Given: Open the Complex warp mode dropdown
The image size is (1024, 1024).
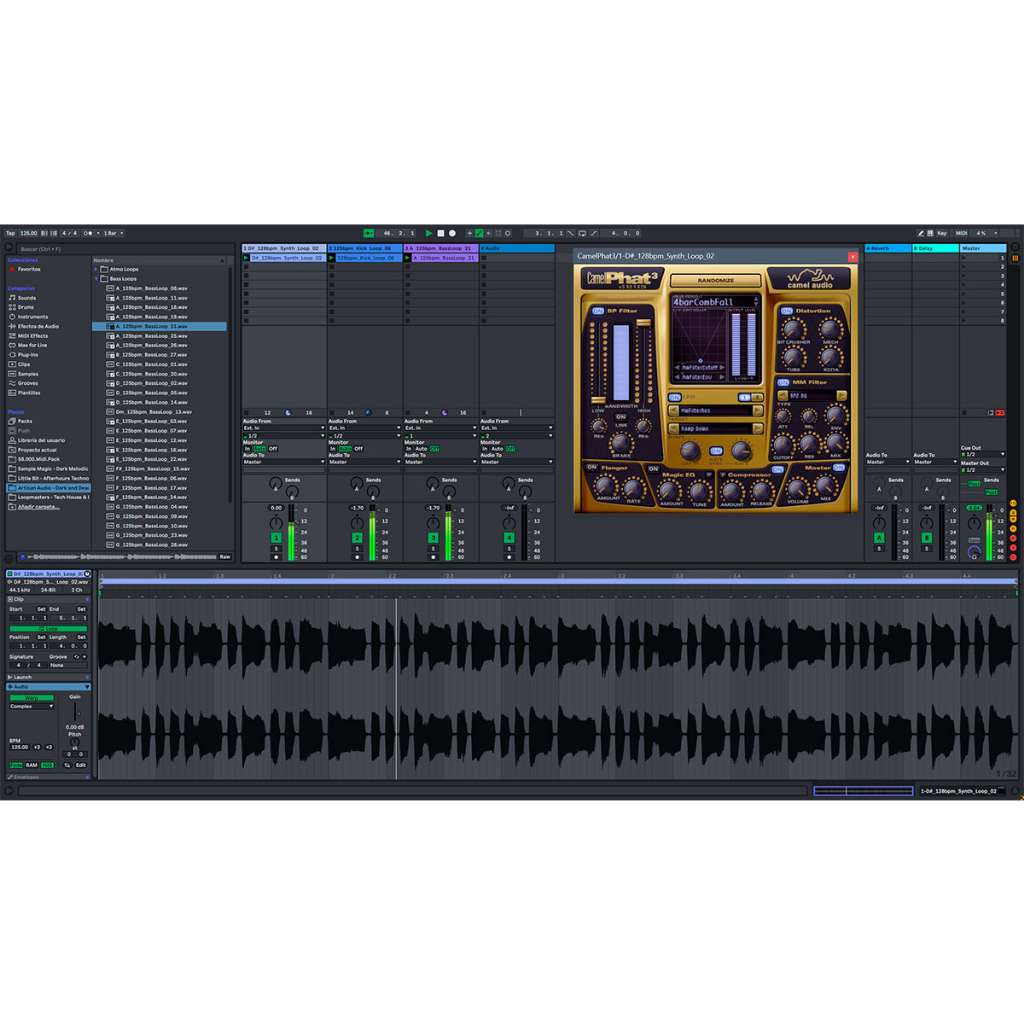Looking at the screenshot, I should 31,707.
